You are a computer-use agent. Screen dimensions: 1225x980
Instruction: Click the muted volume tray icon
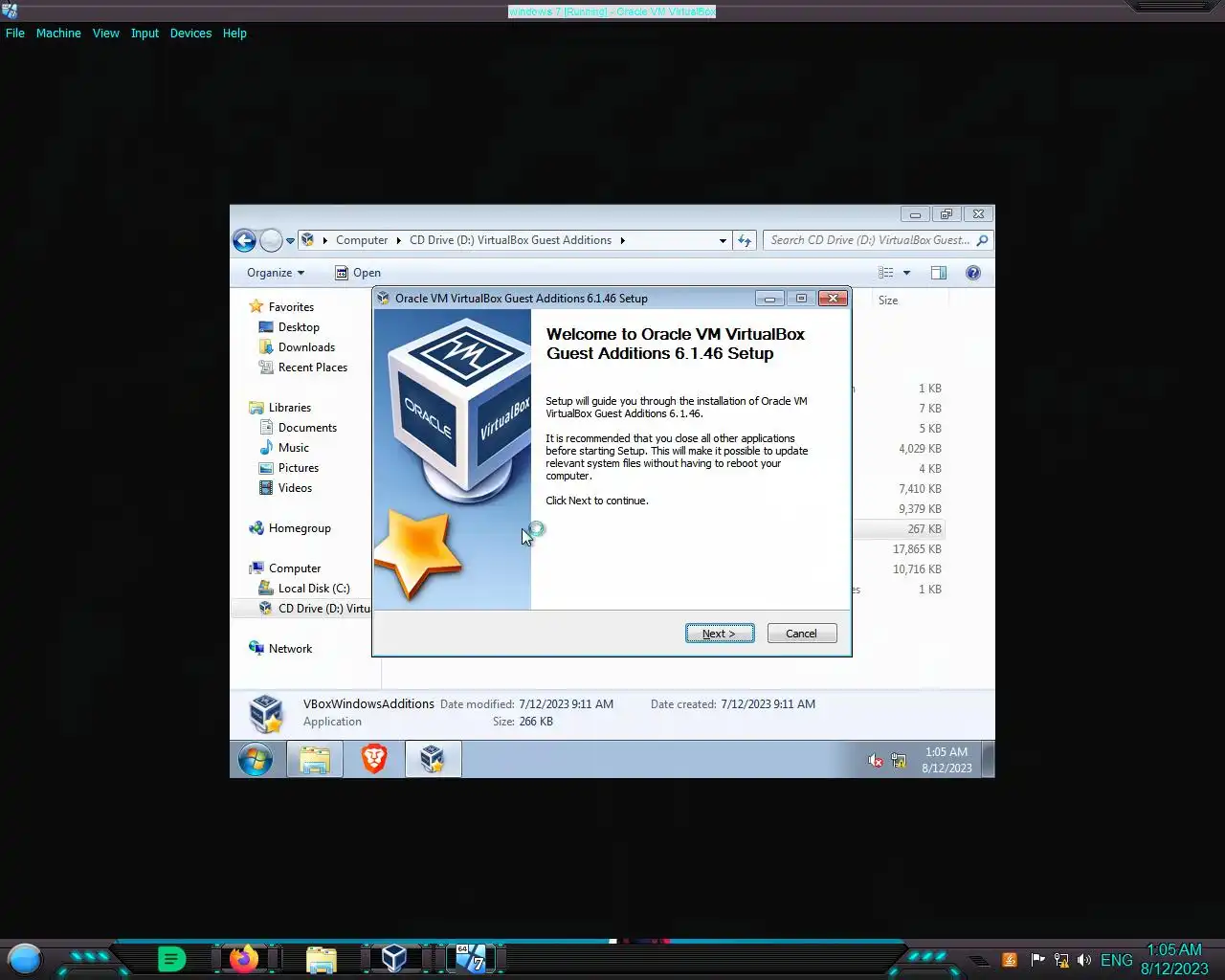point(875,761)
